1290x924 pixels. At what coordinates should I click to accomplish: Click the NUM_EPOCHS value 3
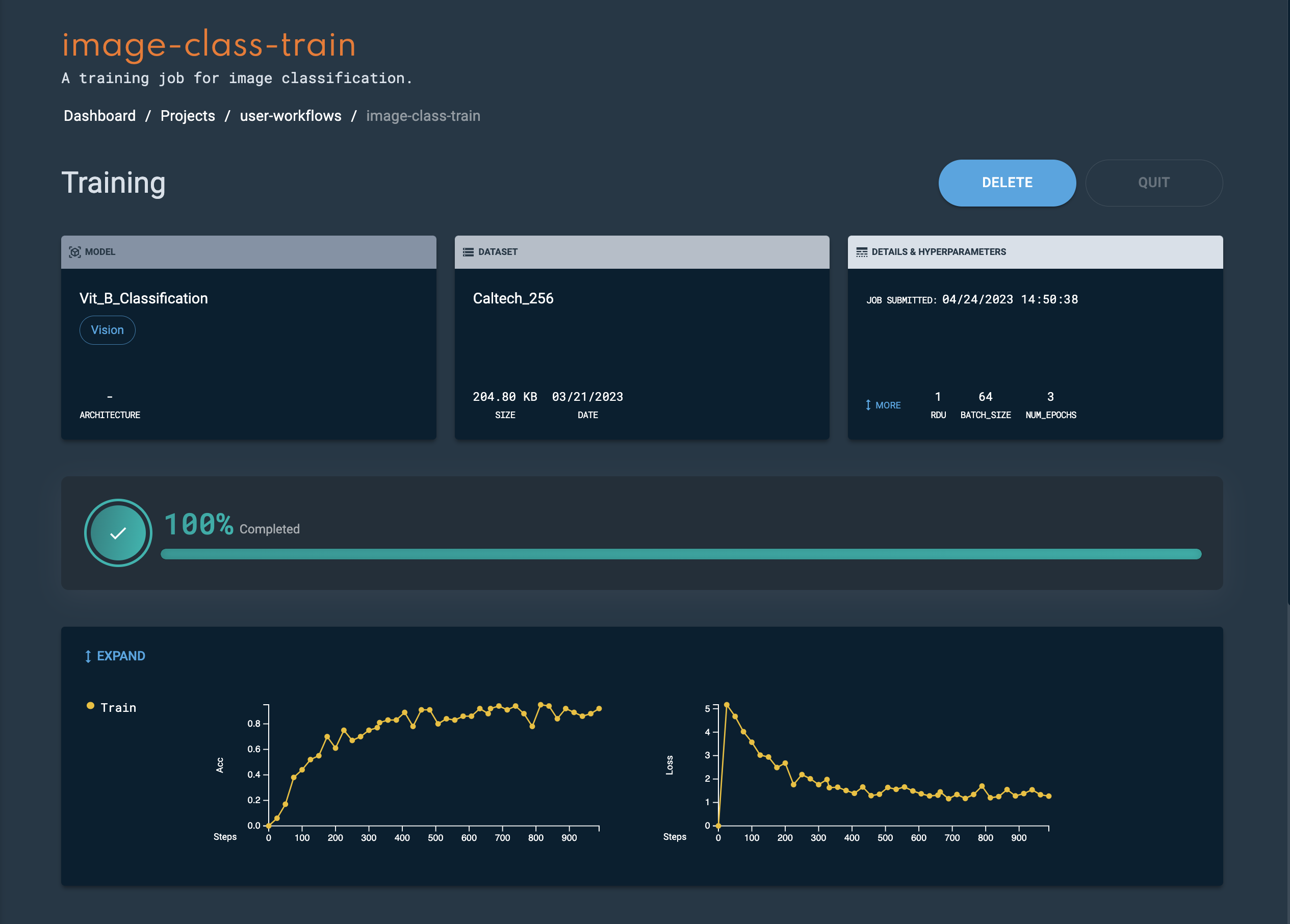pos(1050,397)
